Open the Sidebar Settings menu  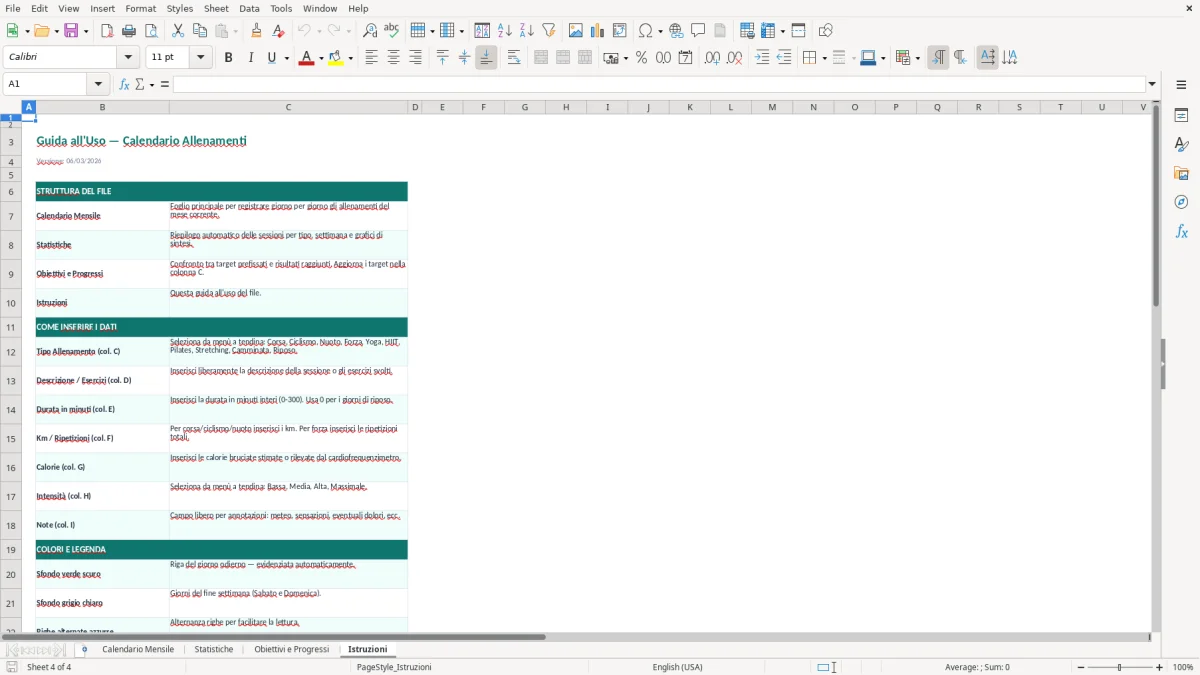[1181, 85]
